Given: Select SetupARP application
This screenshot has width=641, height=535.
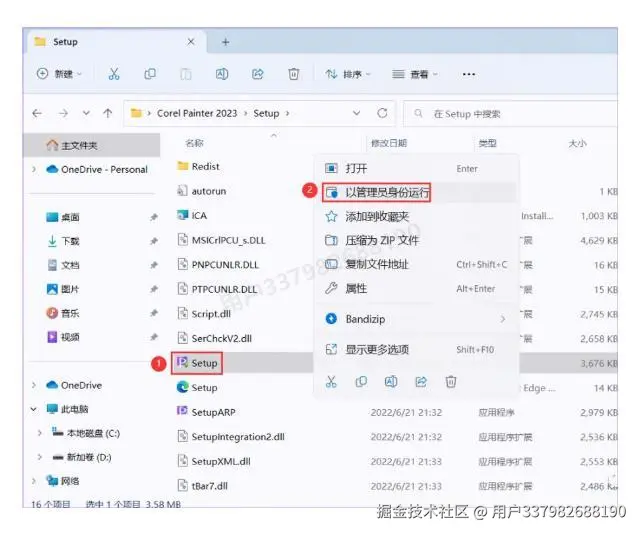Looking at the screenshot, I should click(206, 412).
